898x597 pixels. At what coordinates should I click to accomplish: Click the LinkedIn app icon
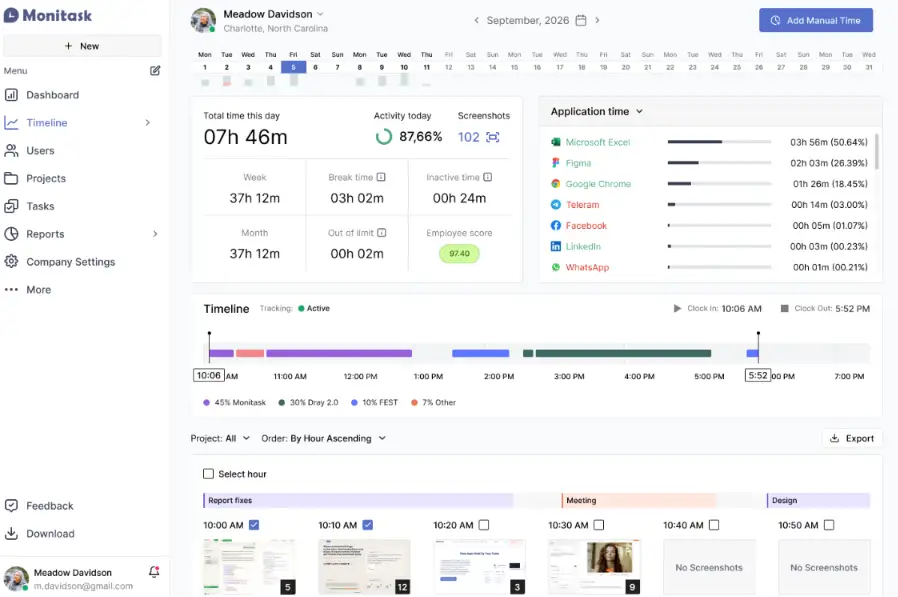tap(556, 246)
